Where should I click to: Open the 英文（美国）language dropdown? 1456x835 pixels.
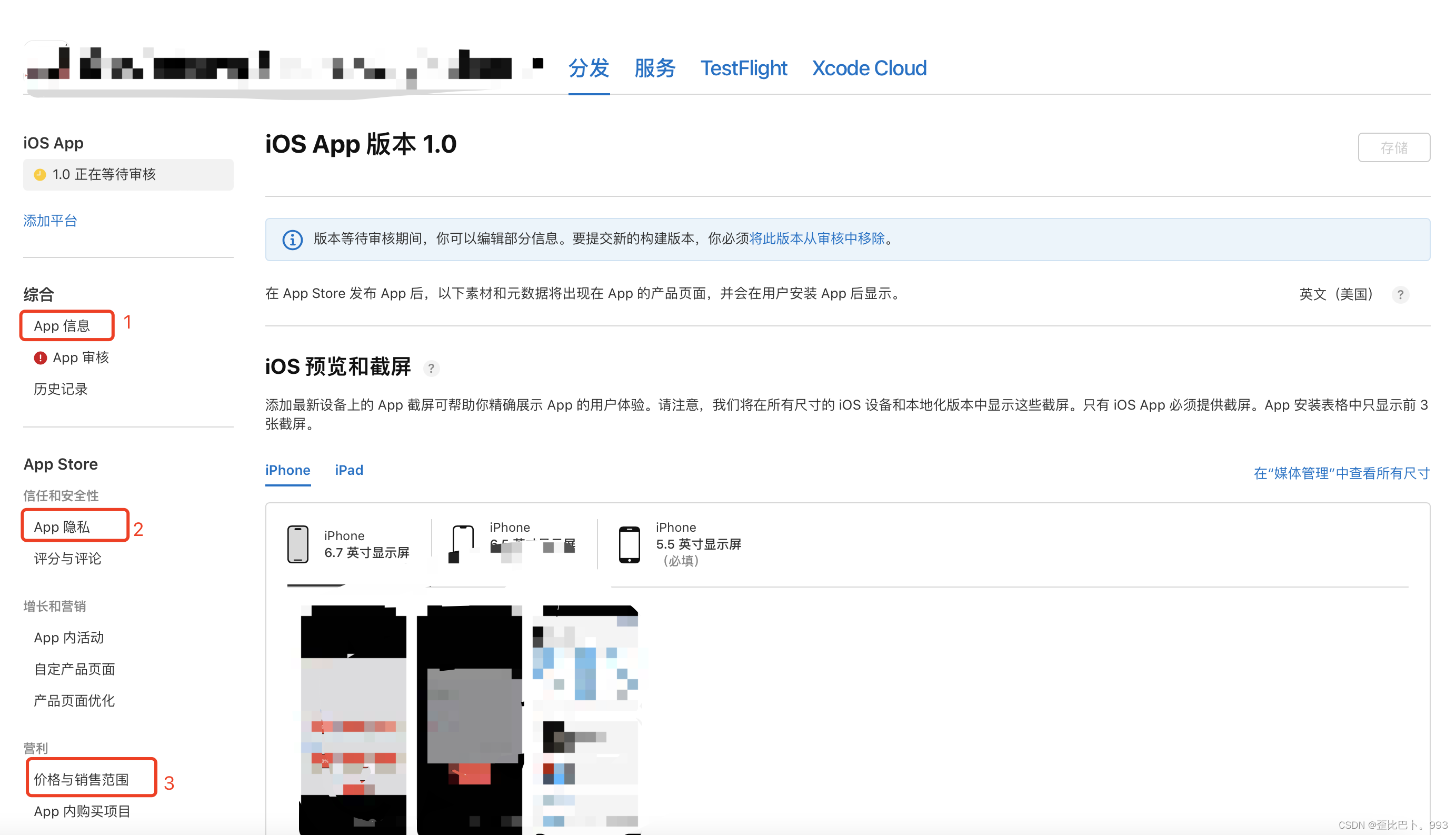(1335, 295)
